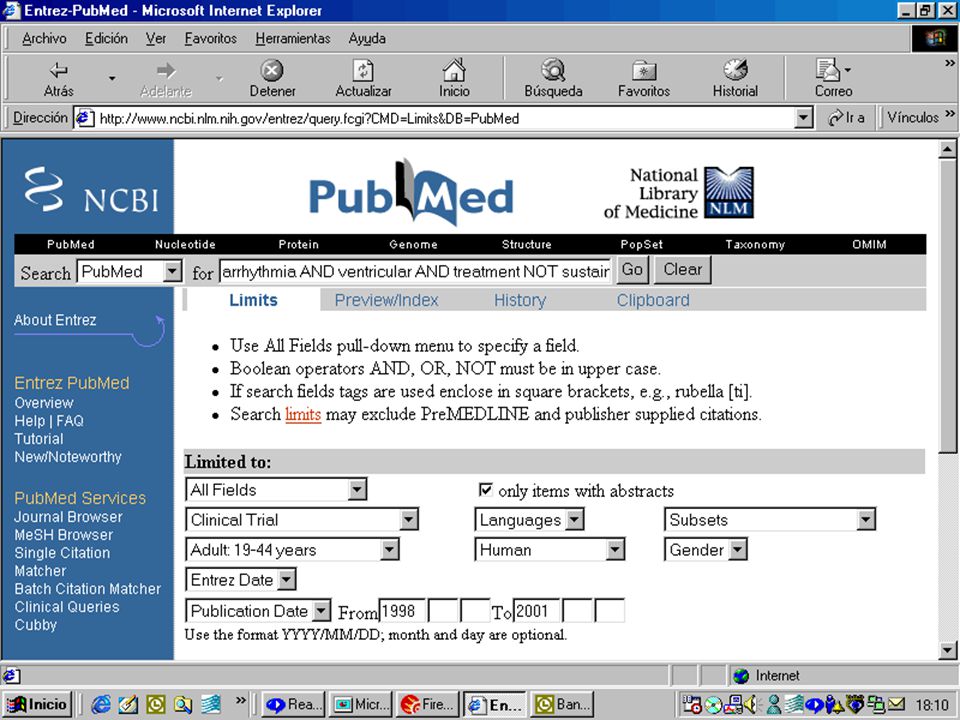
Task: Click the envelope mail tray icon
Action: [x=896, y=705]
